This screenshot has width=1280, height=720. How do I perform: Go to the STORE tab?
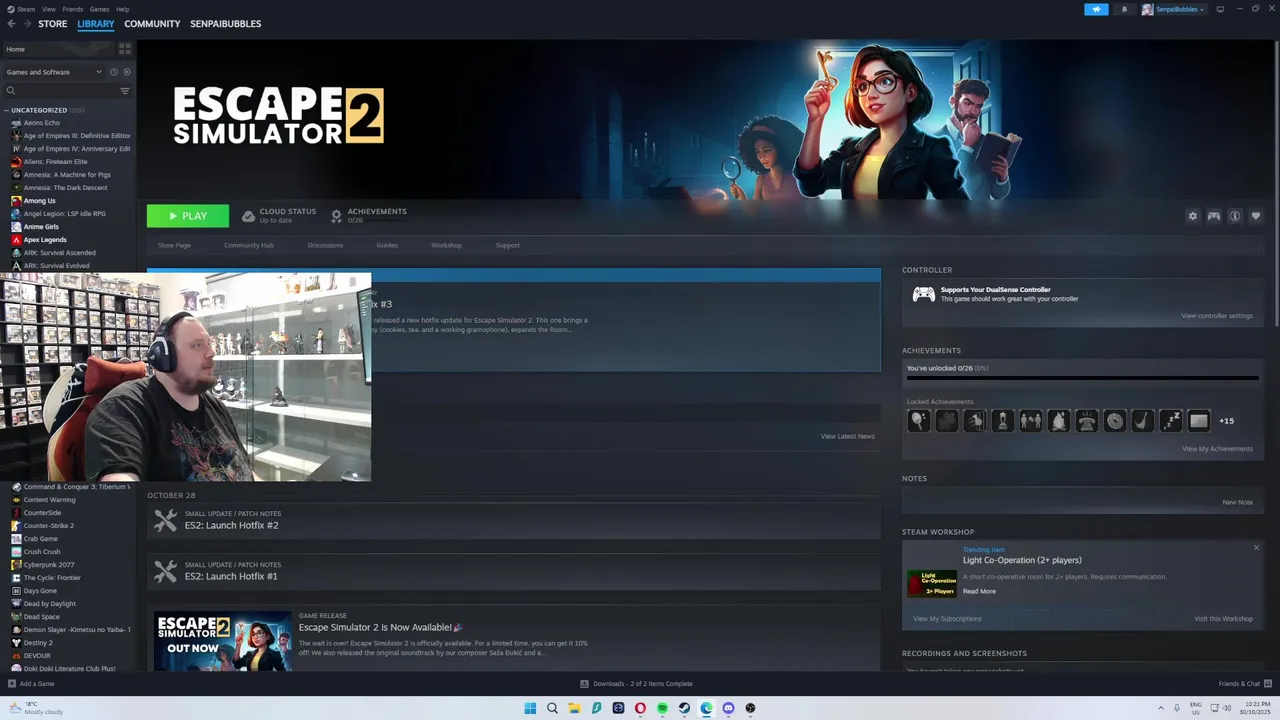coord(52,24)
